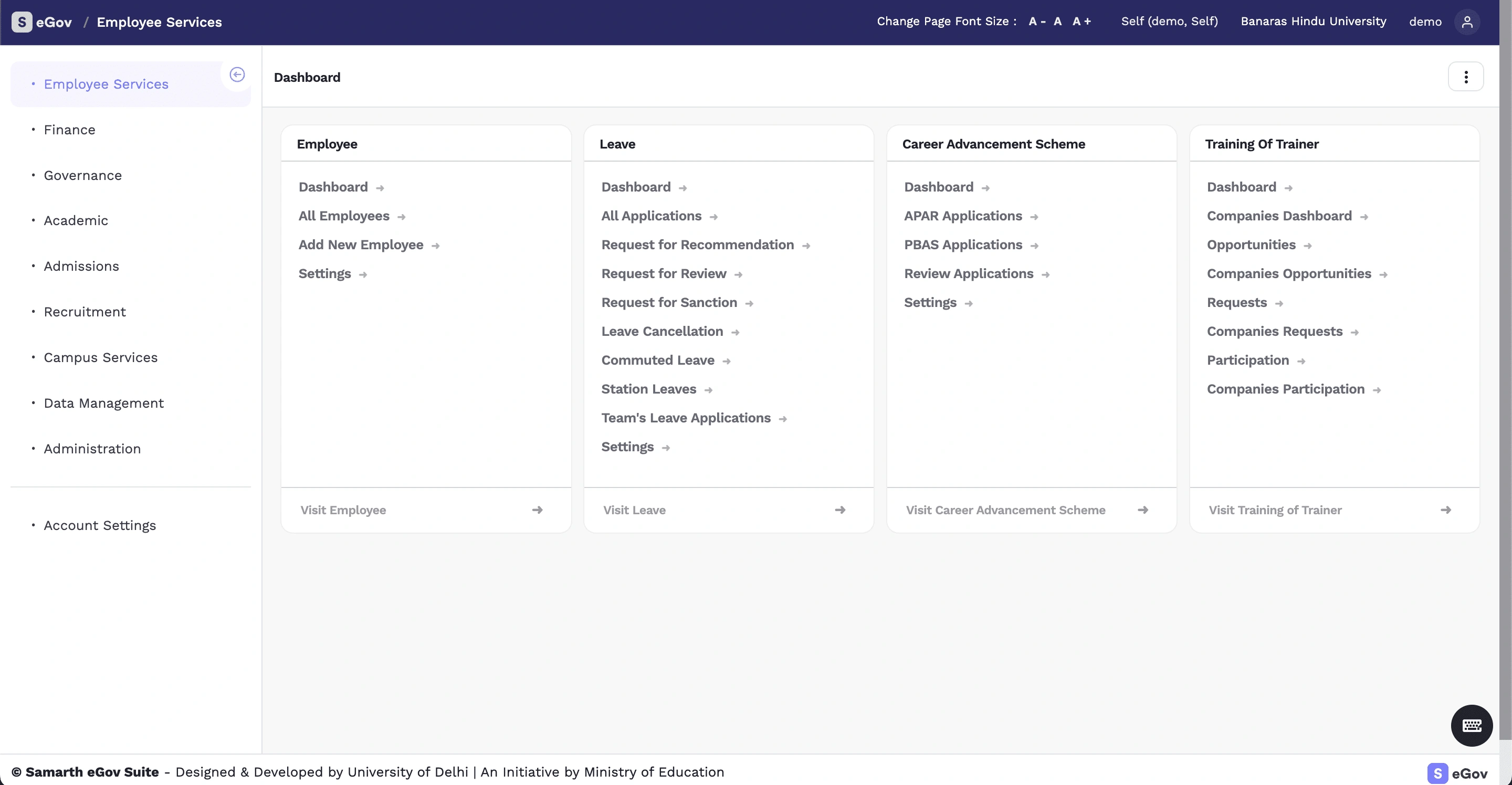The image size is (1512, 785).
Task: Click the Add New Employee arrow icon
Action: pos(436,245)
